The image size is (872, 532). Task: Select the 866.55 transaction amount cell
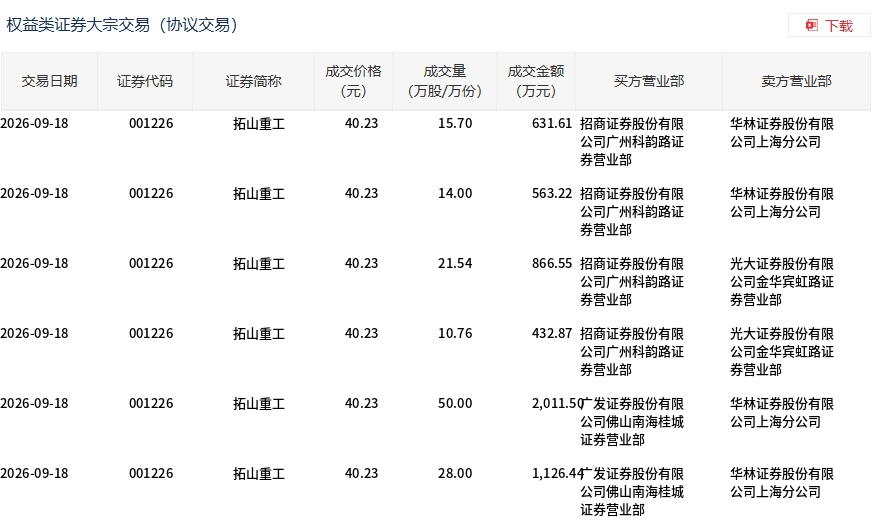click(552, 263)
